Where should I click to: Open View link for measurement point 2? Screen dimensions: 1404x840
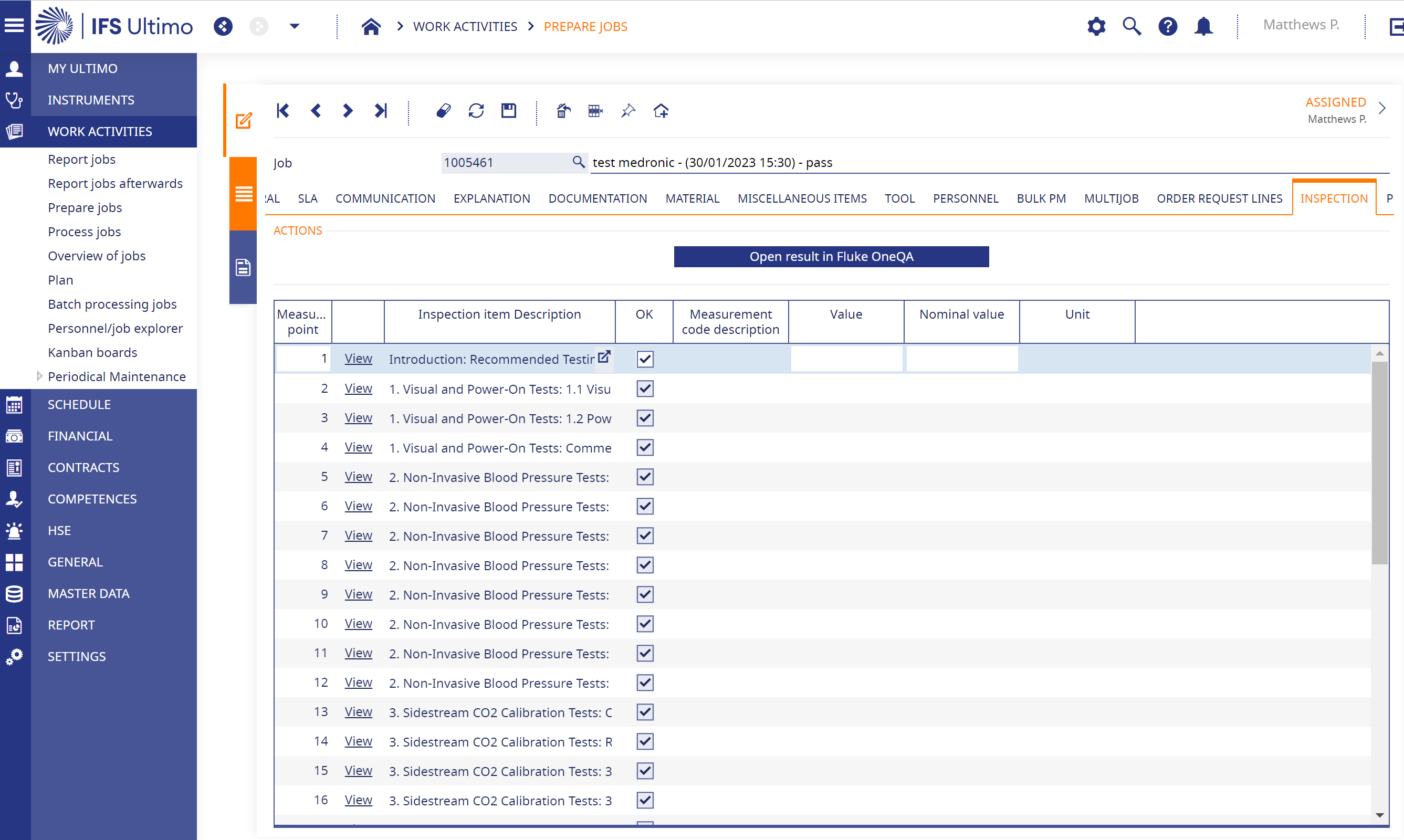tap(359, 388)
